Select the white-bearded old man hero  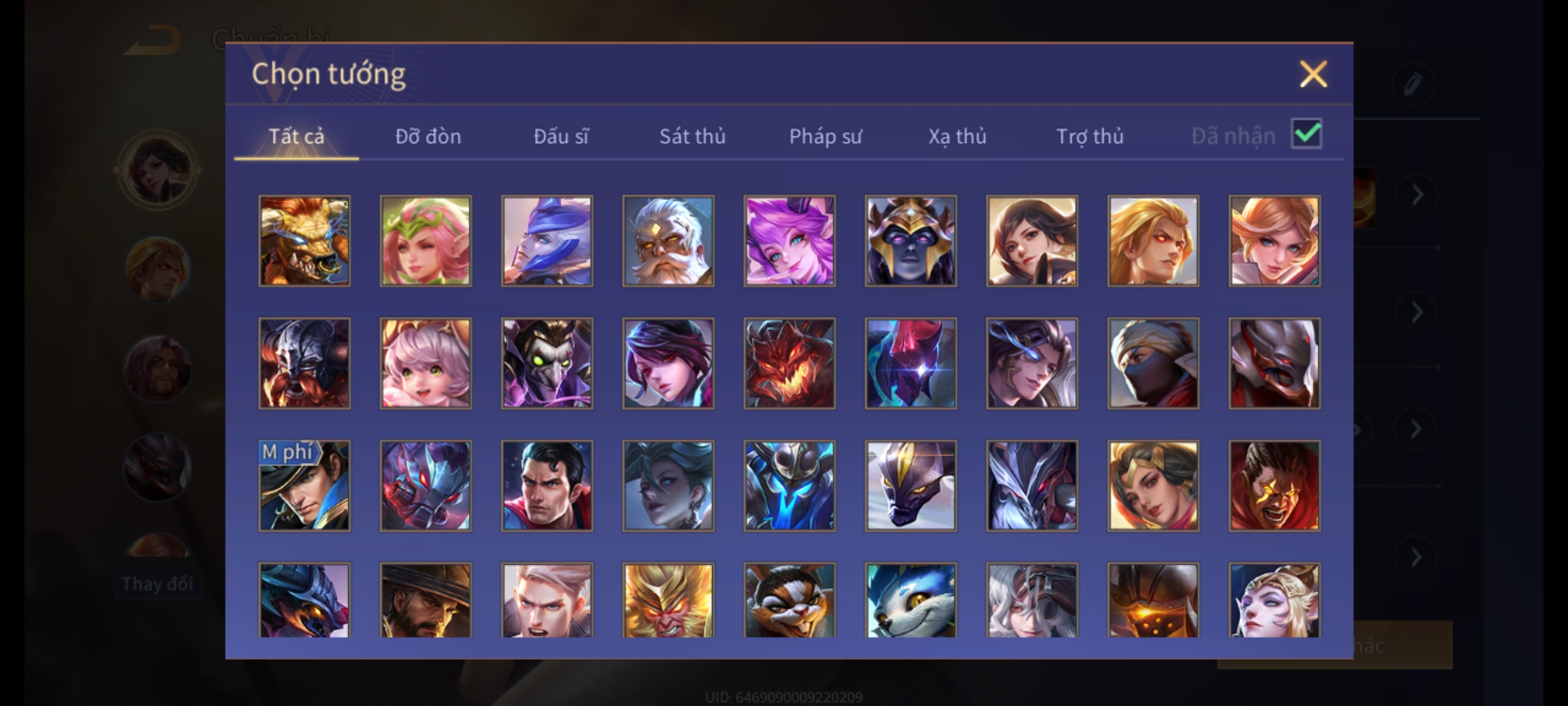coord(668,241)
